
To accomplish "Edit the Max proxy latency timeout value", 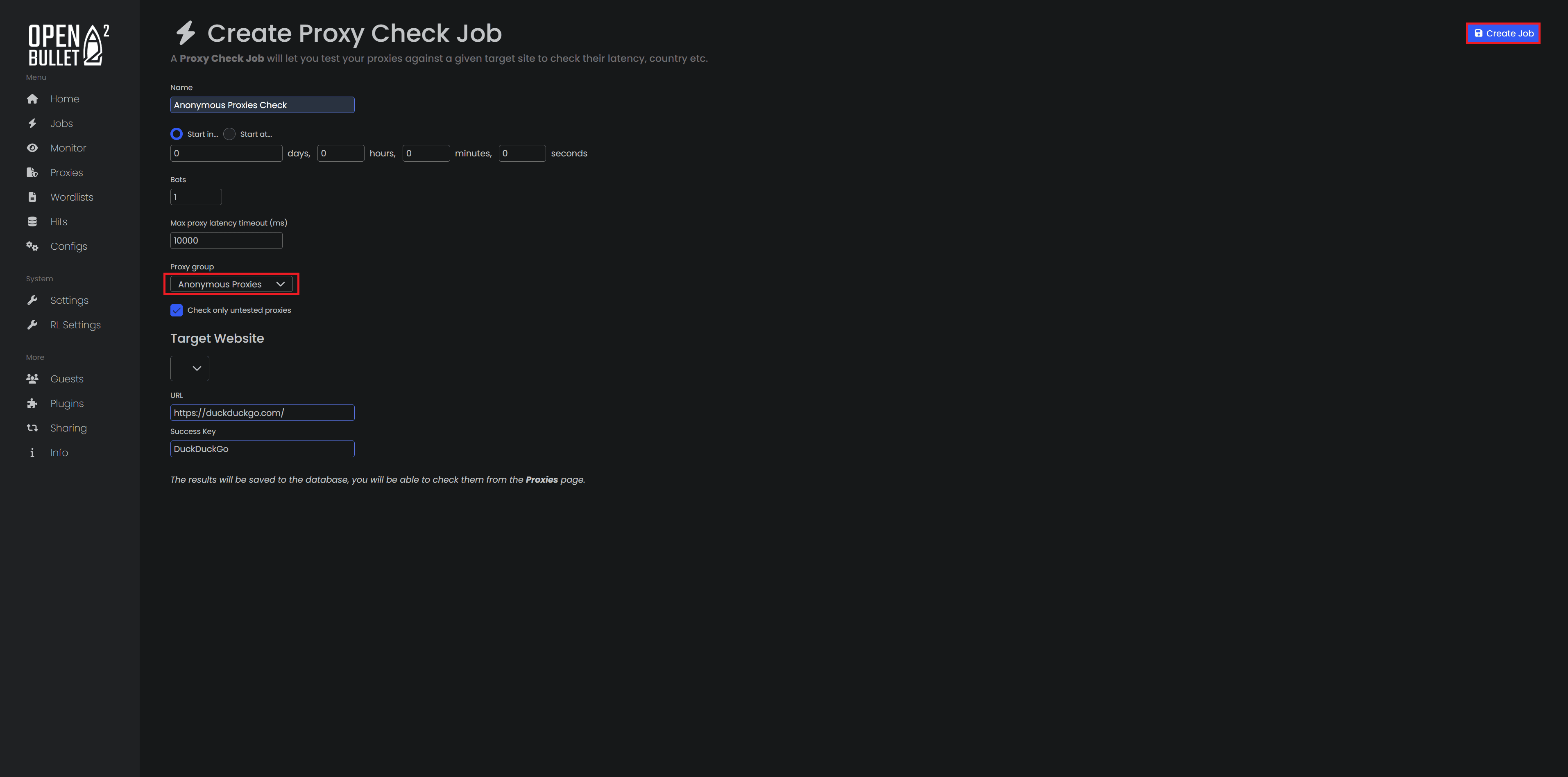I will [x=226, y=240].
